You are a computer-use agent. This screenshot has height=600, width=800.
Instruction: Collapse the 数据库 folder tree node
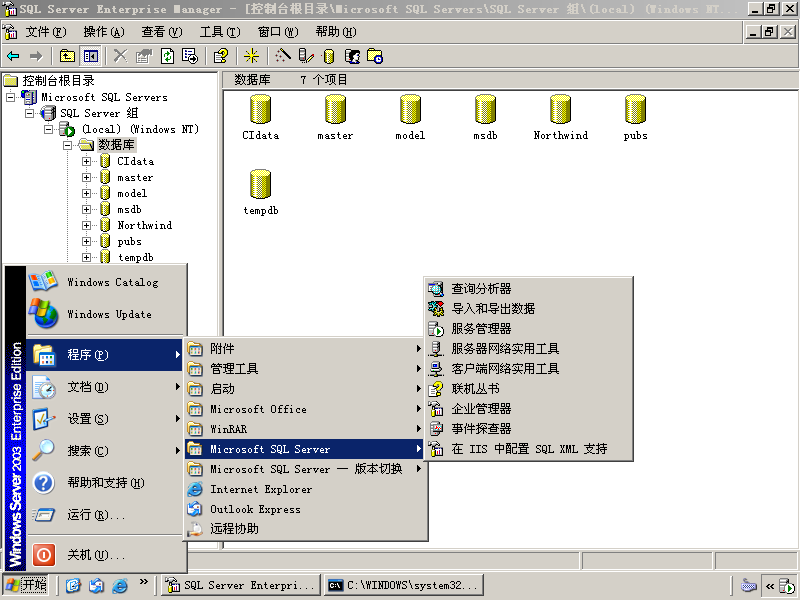click(67, 145)
